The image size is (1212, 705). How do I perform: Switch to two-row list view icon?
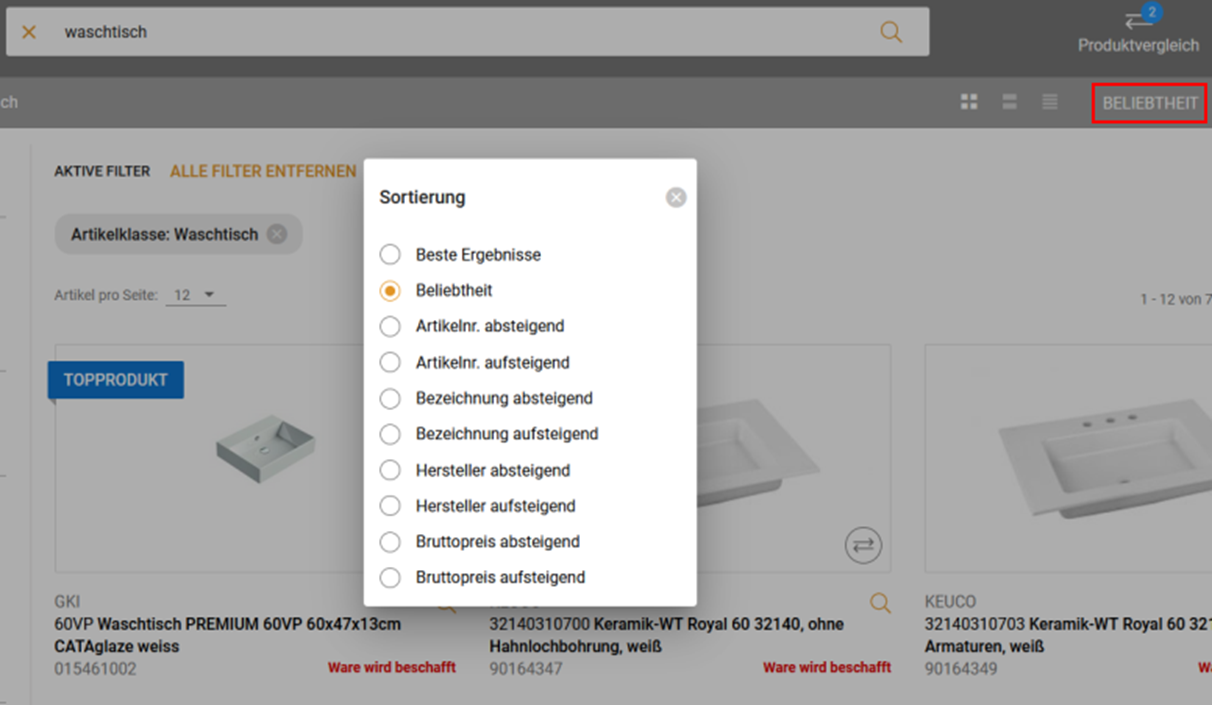(1009, 102)
